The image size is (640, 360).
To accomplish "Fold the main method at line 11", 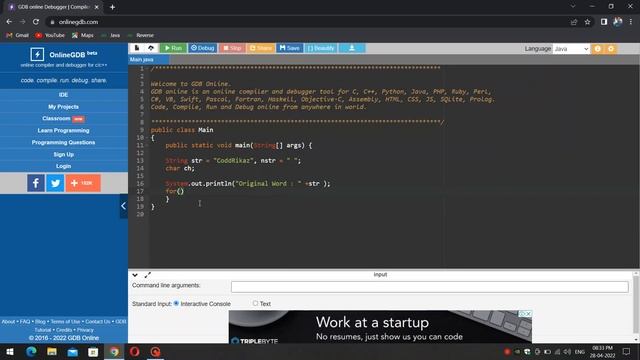I will click(148, 145).
